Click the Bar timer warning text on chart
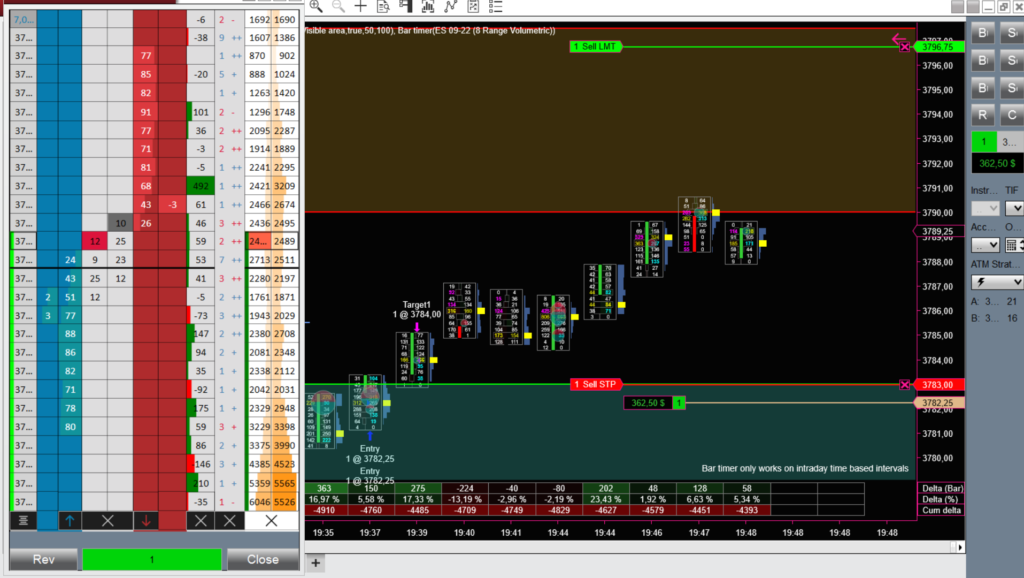The image size is (1024, 578). [805, 468]
